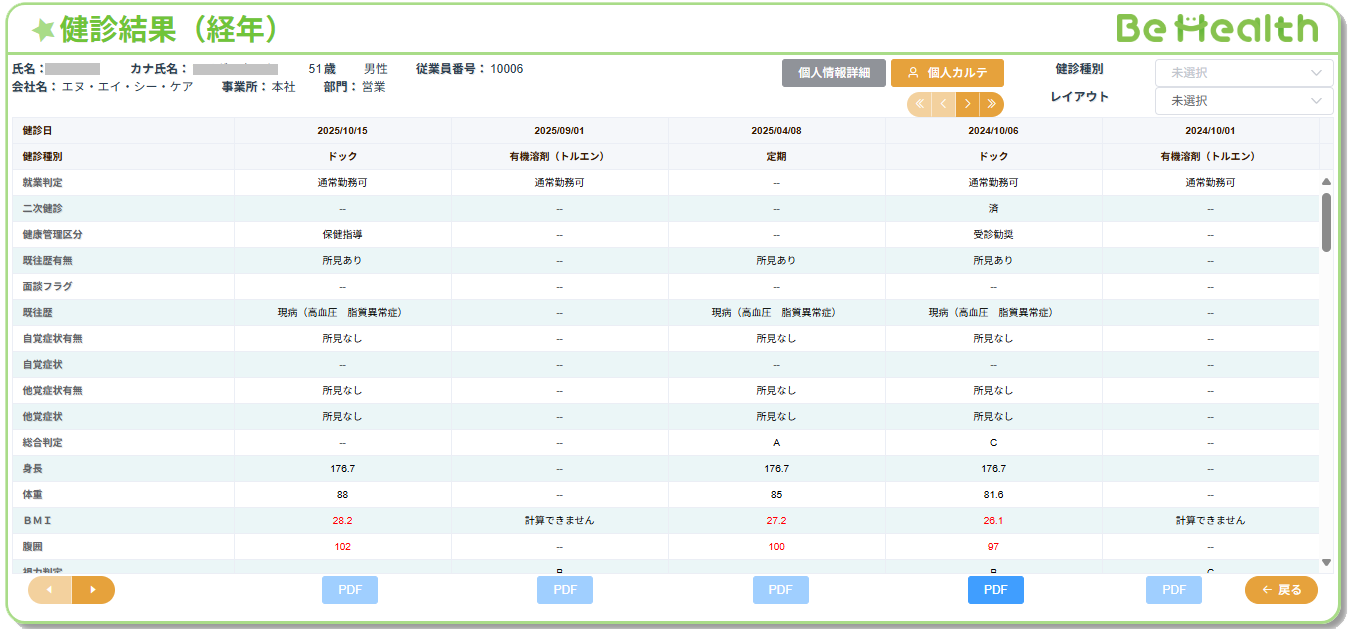Click the 総合判定 row label
Viewport: 1350px width, 629px height.
pos(43,443)
